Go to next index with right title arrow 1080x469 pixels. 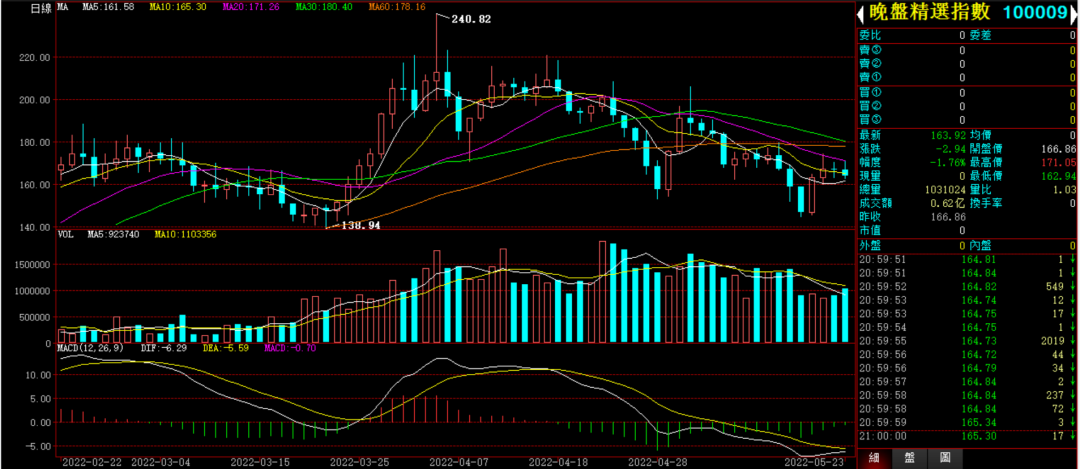pos(1073,14)
